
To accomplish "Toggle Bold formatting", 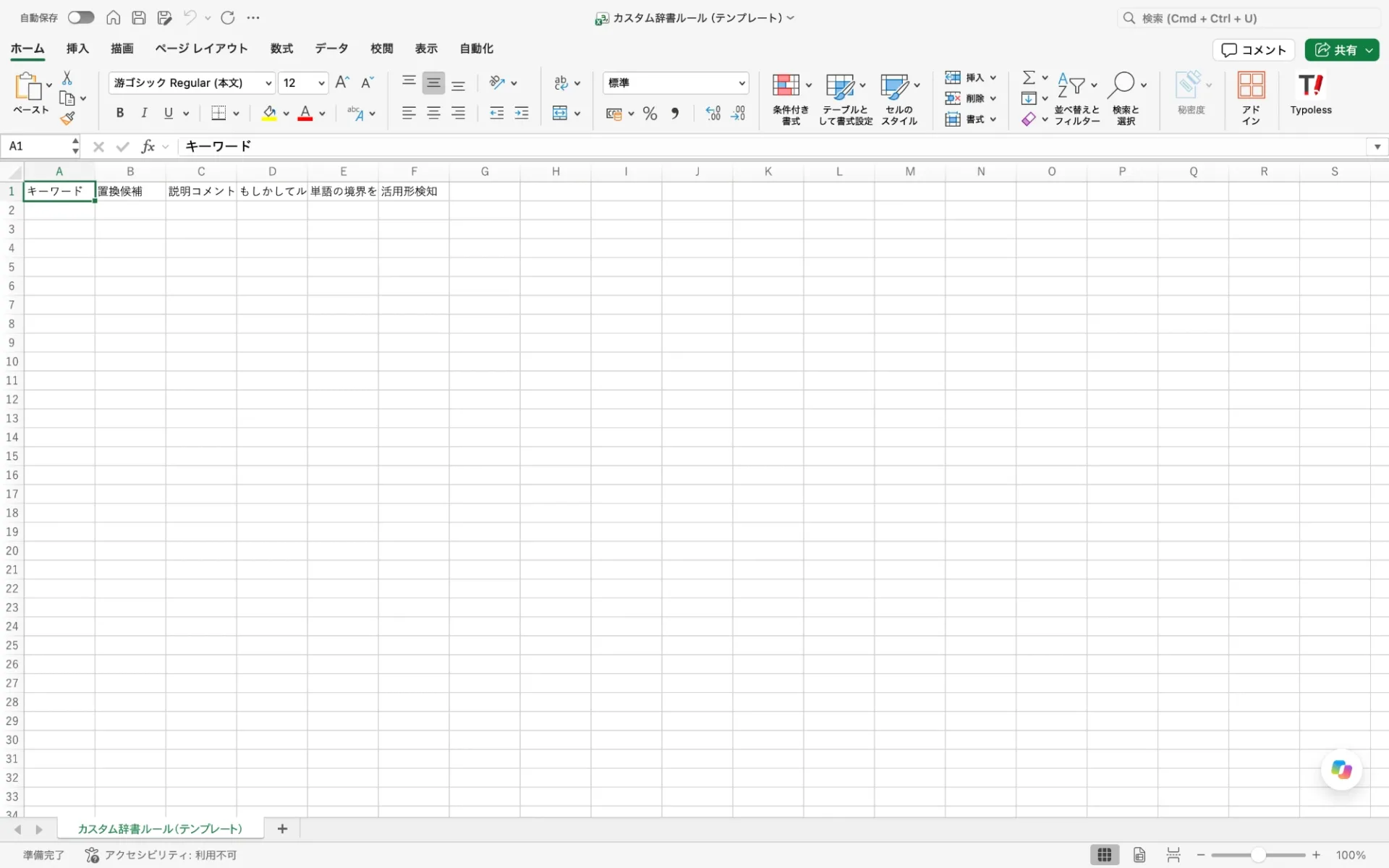I will pyautogui.click(x=120, y=113).
